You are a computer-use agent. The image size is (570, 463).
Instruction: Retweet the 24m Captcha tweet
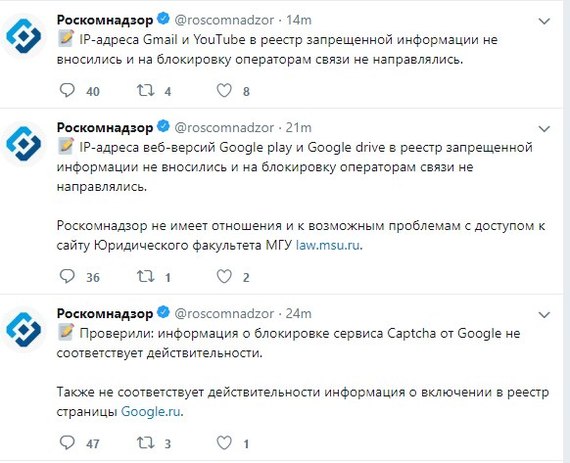click(145, 443)
